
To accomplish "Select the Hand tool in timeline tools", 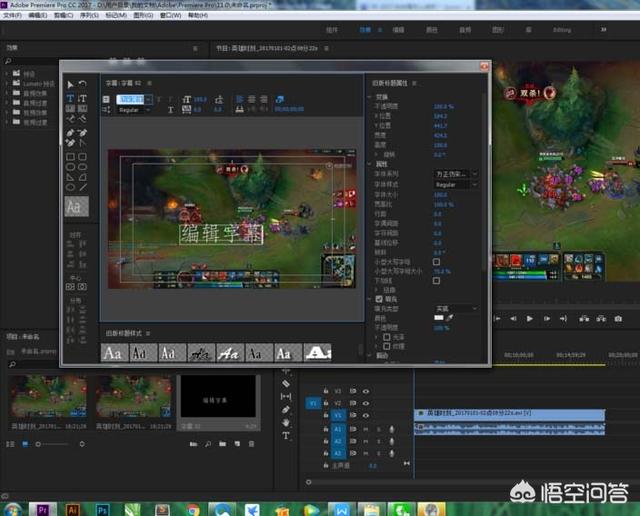I will [286, 422].
